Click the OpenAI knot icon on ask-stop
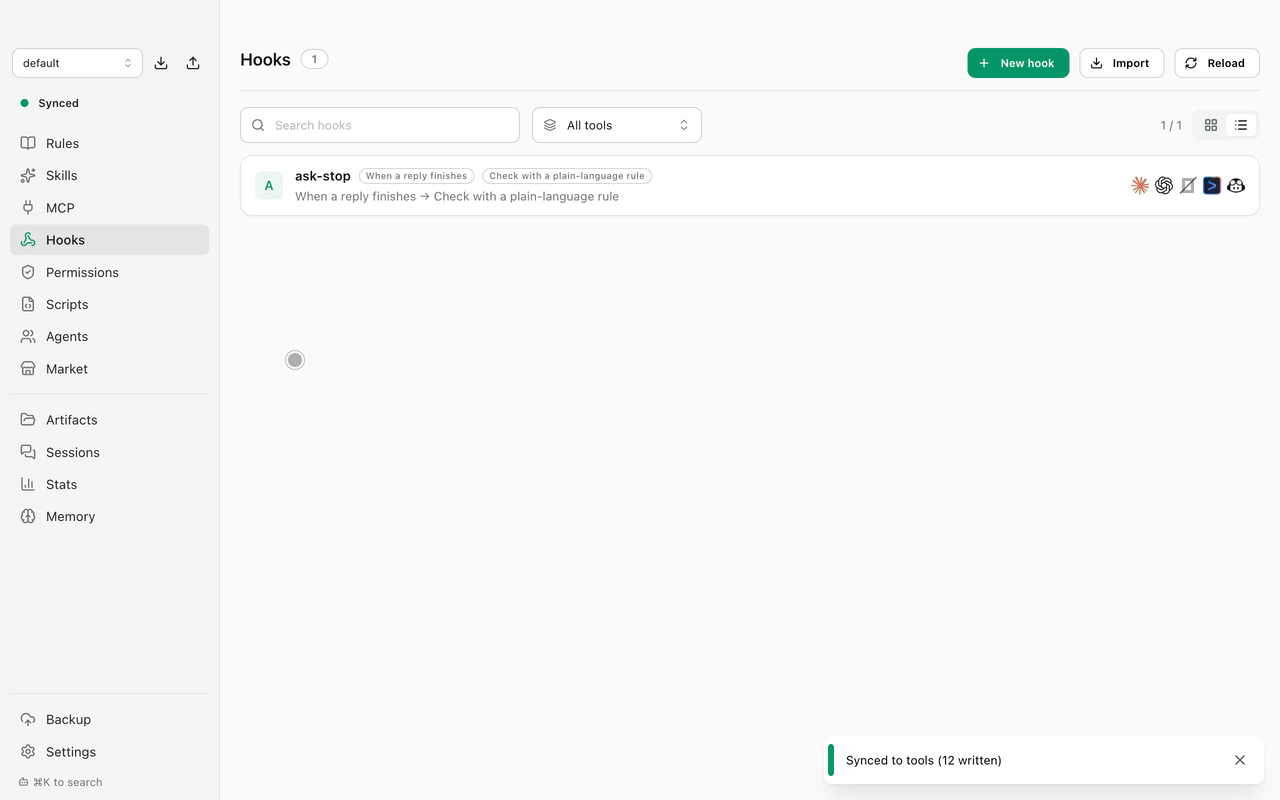The width and height of the screenshot is (1280, 800). (1164, 185)
